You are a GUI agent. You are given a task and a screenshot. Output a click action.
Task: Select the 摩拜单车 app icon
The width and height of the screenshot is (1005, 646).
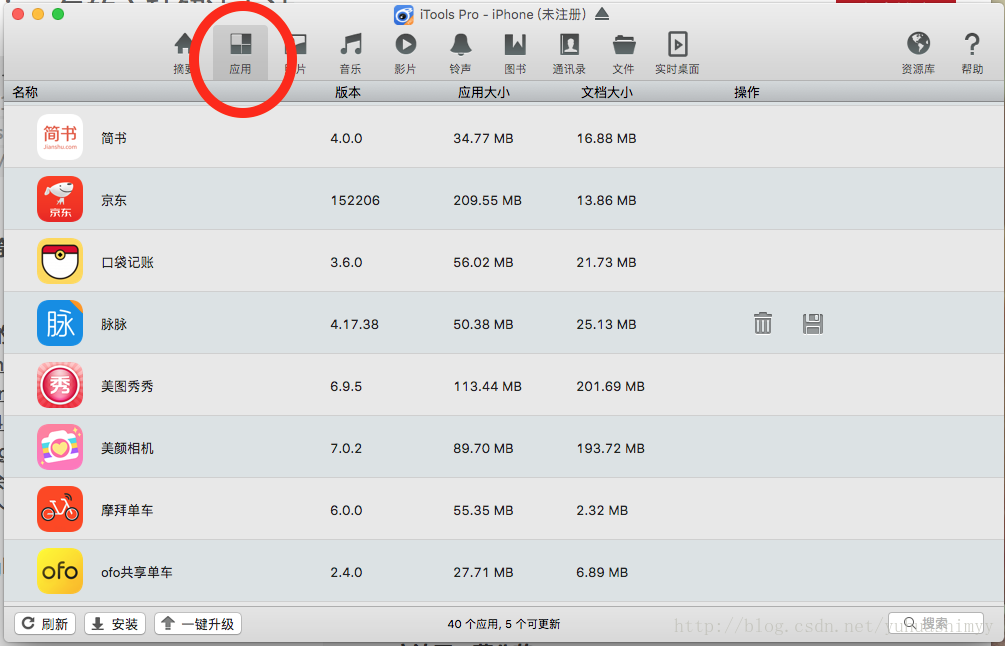tap(60, 509)
